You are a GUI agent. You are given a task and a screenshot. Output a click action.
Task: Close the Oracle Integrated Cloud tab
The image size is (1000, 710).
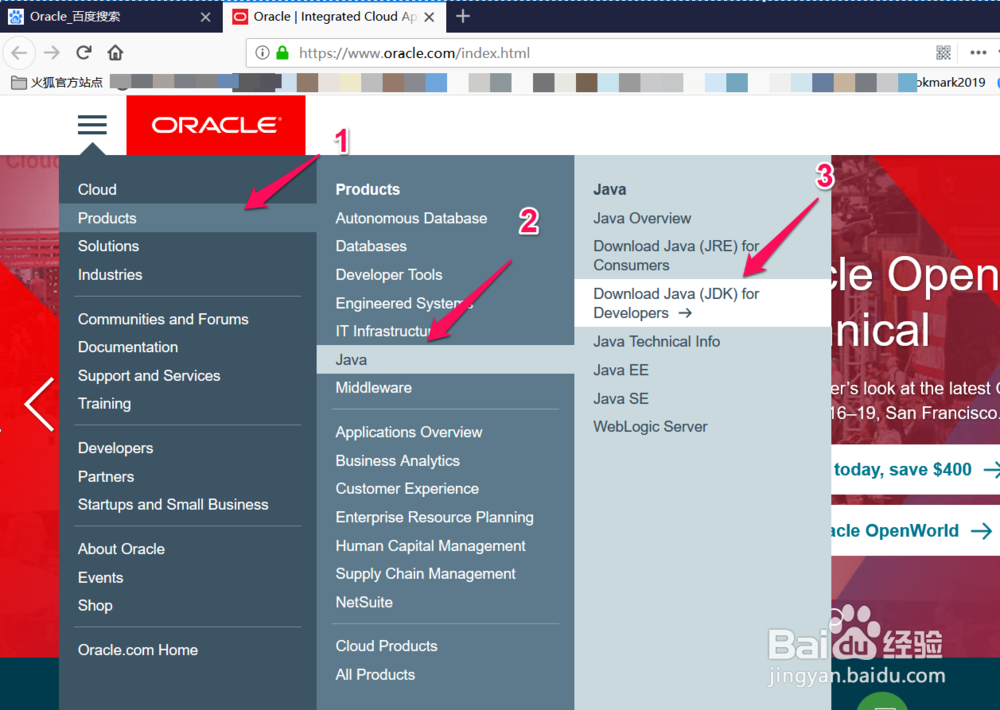pos(429,17)
